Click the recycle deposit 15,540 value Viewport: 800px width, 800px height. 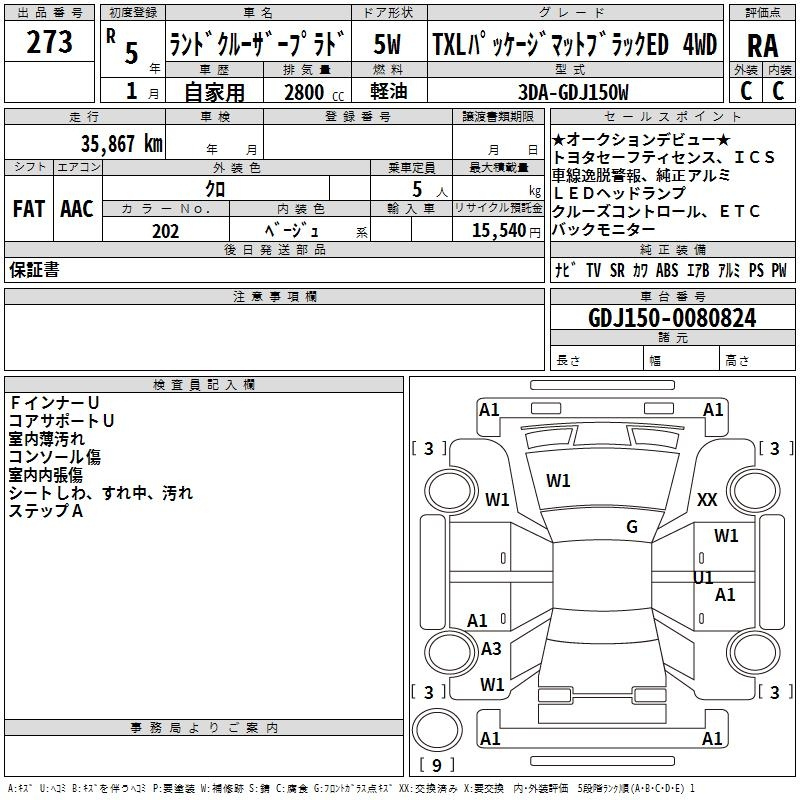pyautogui.click(x=497, y=231)
